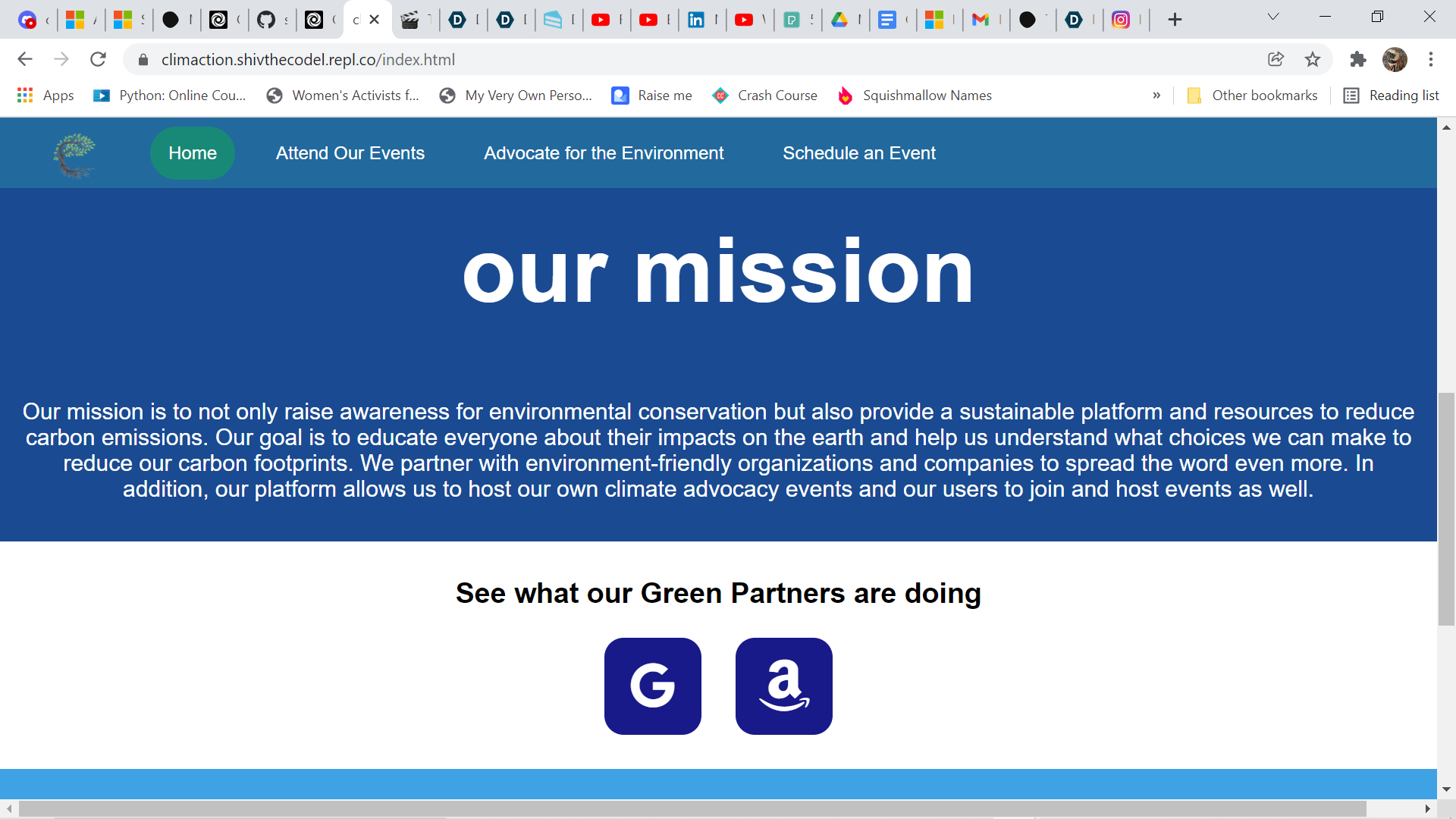Open the tab search dropdown arrow
Viewport: 1456px width, 819px height.
(1273, 17)
